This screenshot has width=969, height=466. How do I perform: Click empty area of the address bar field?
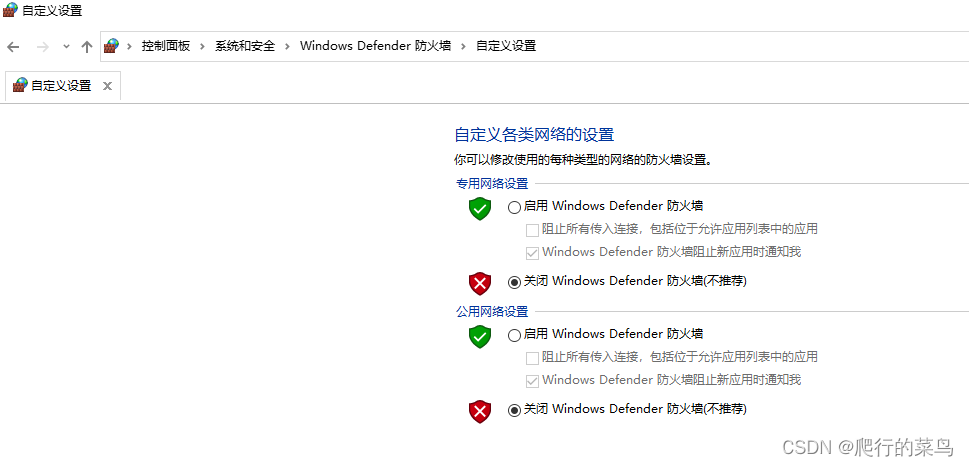751,46
